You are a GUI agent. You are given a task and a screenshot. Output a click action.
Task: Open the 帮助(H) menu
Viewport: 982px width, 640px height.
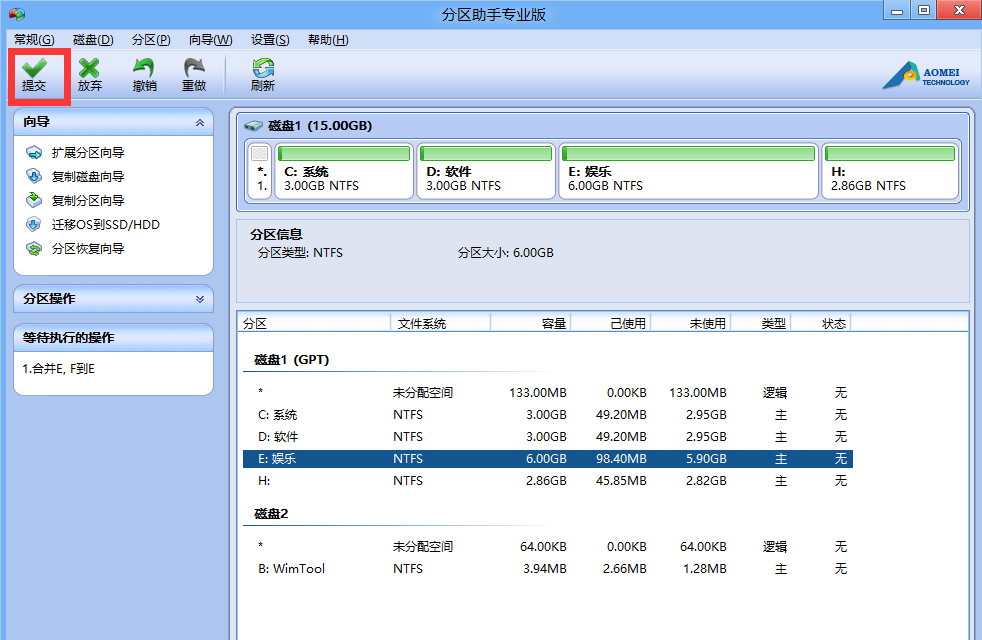[328, 39]
